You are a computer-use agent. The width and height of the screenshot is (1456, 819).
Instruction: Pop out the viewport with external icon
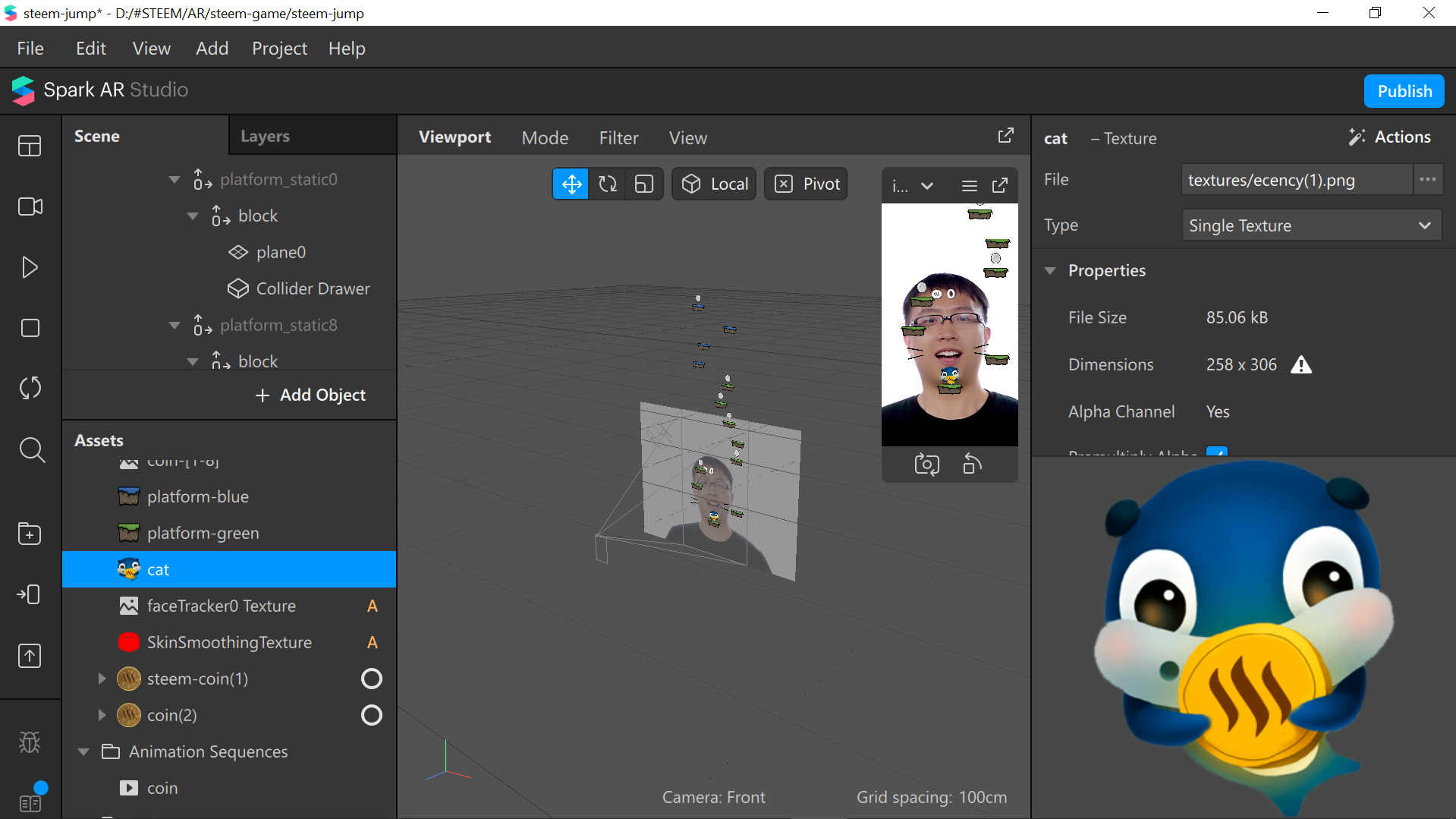(x=1005, y=136)
